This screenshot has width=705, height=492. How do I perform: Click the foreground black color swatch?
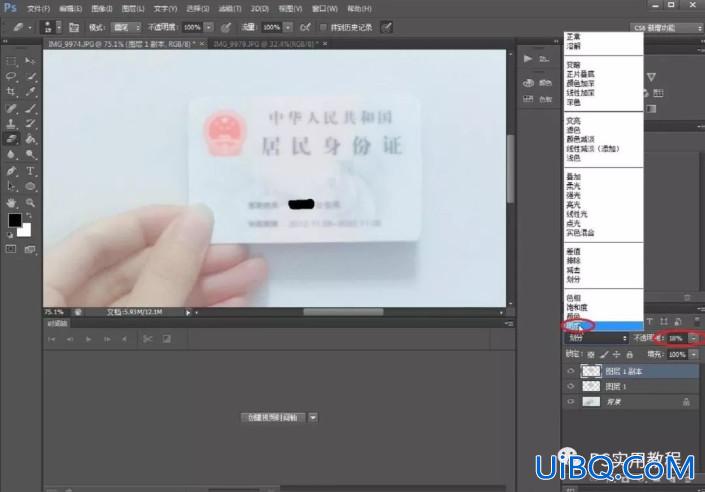(14, 220)
